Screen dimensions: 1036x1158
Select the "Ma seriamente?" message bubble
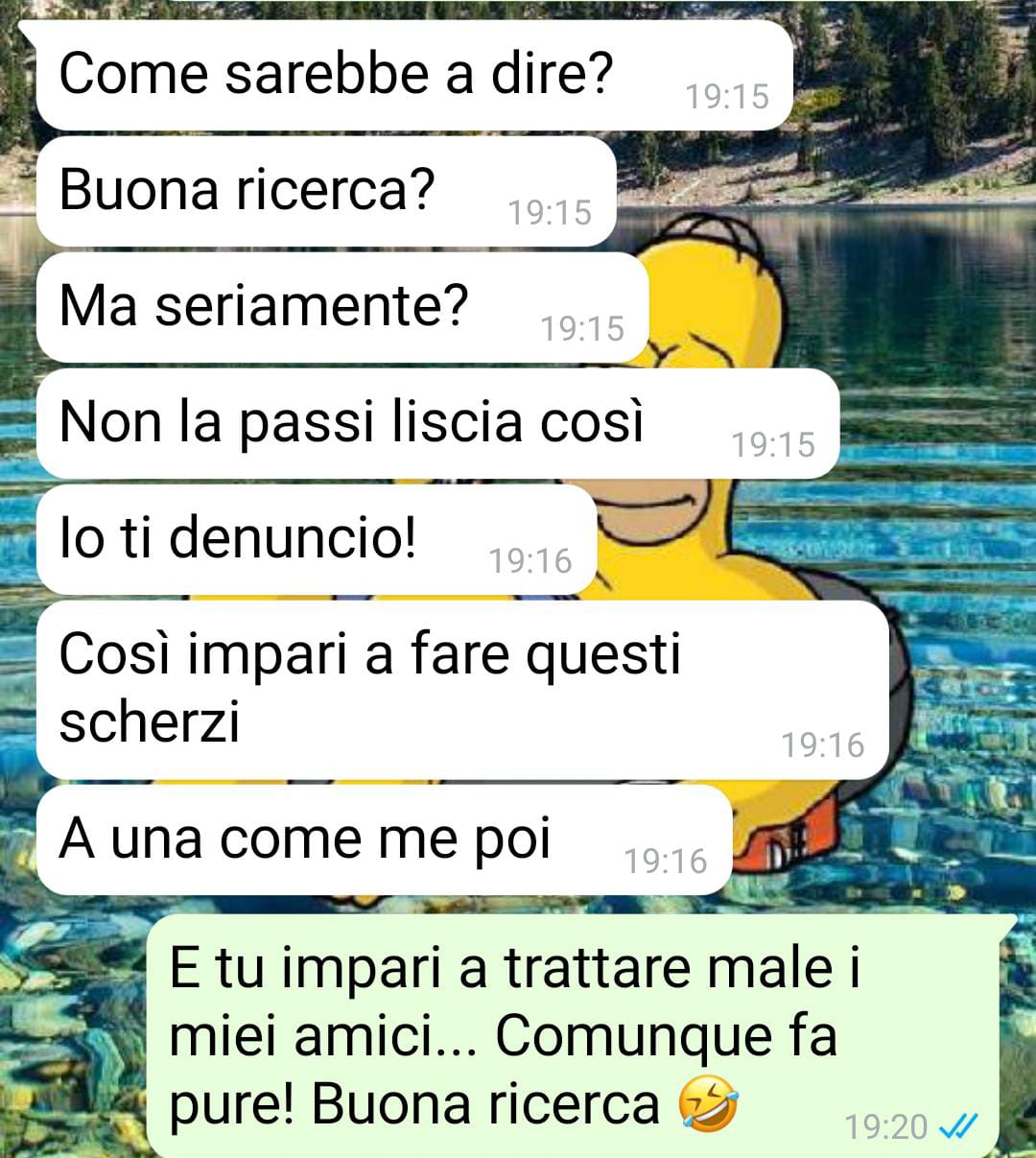tap(342, 307)
